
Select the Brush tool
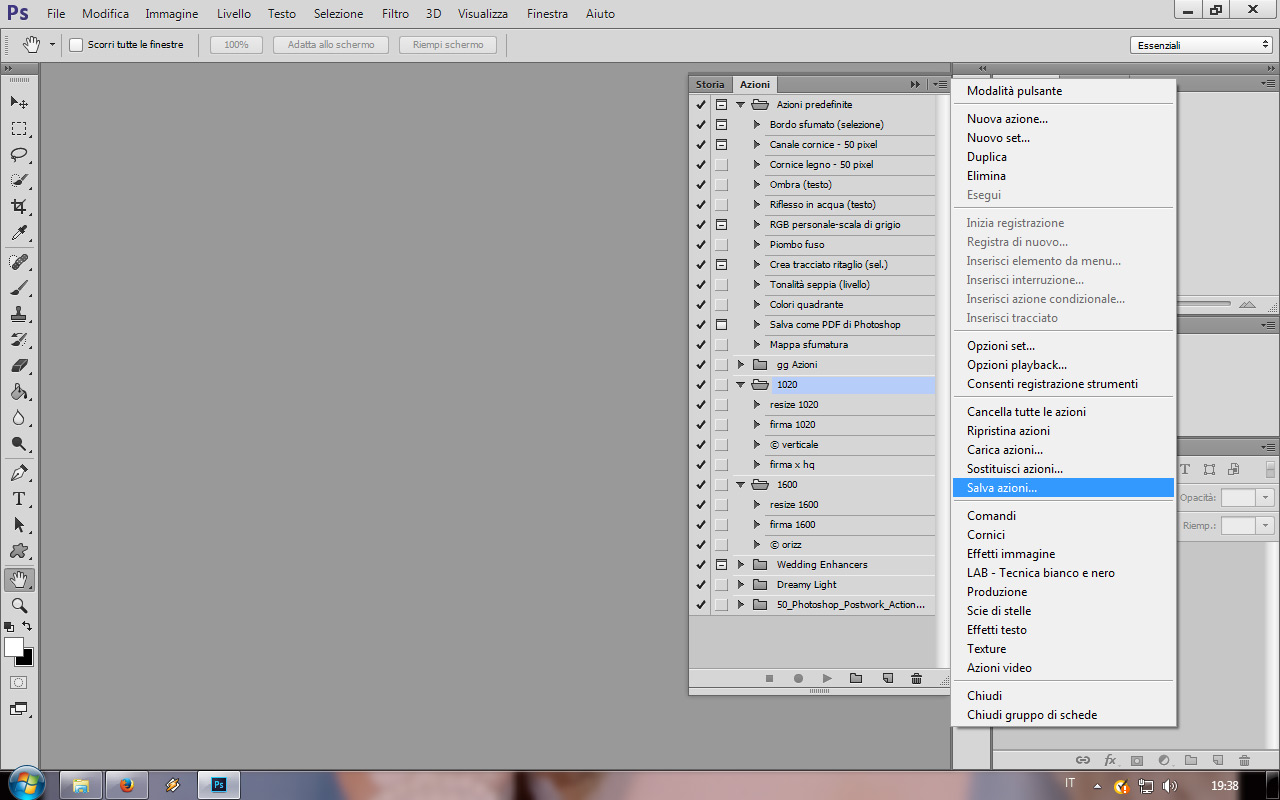19,288
